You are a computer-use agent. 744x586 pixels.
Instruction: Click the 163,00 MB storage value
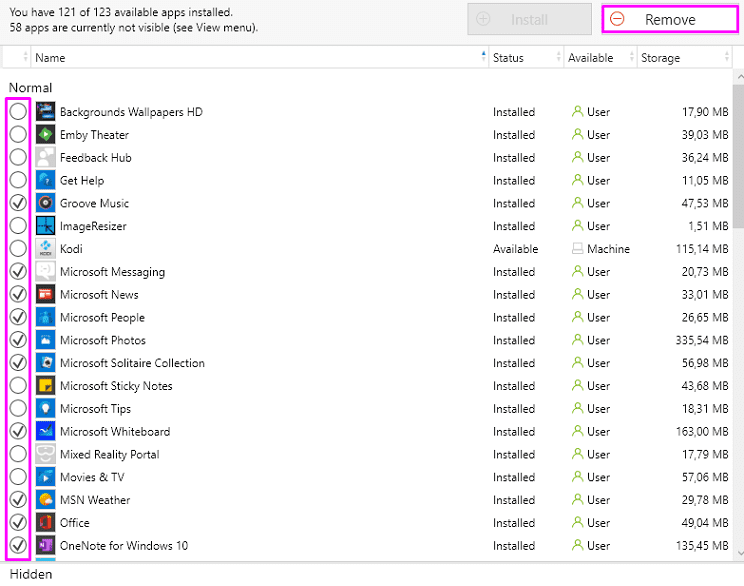point(702,431)
